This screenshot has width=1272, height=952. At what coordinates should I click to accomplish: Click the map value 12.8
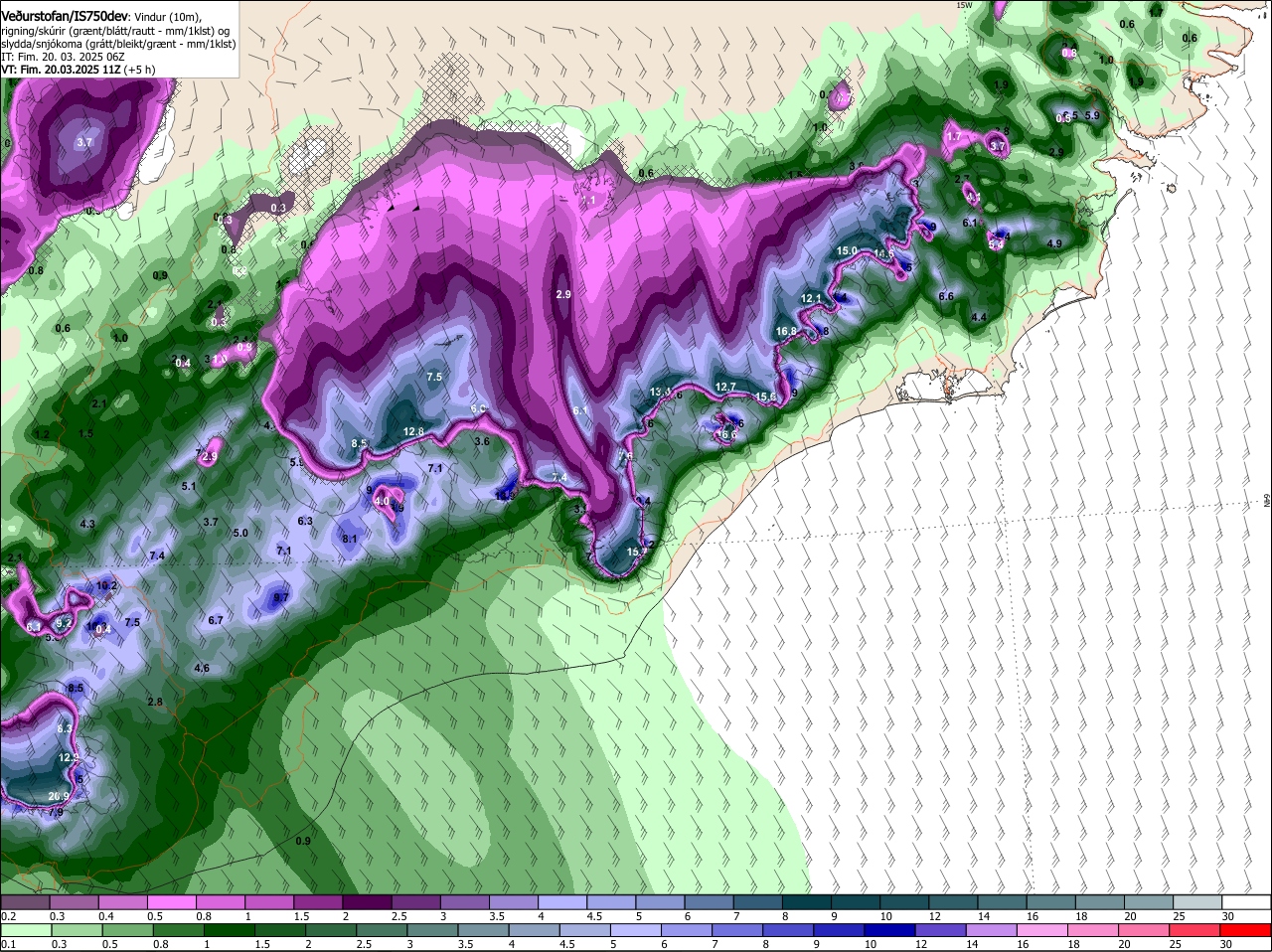(x=413, y=431)
